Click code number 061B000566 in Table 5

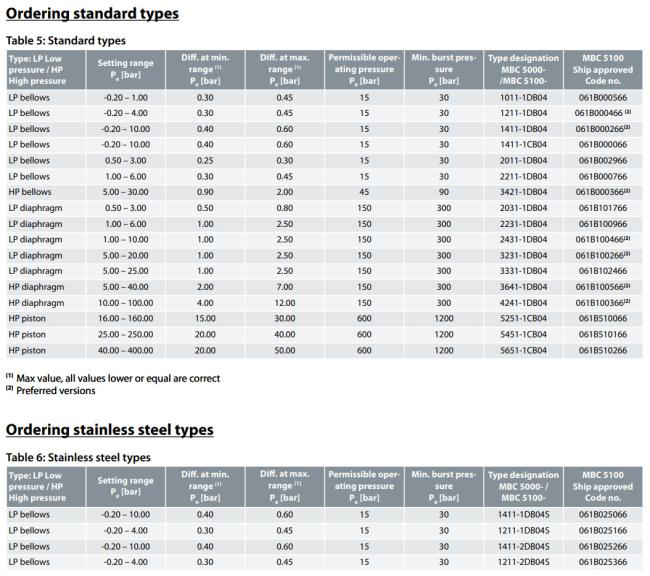[x=603, y=98]
